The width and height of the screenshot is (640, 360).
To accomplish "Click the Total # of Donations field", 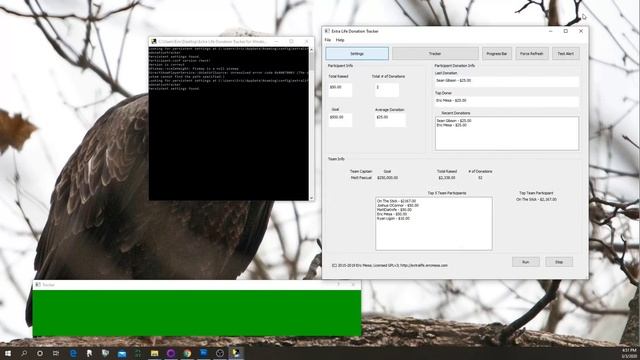I will pyautogui.click(x=387, y=90).
